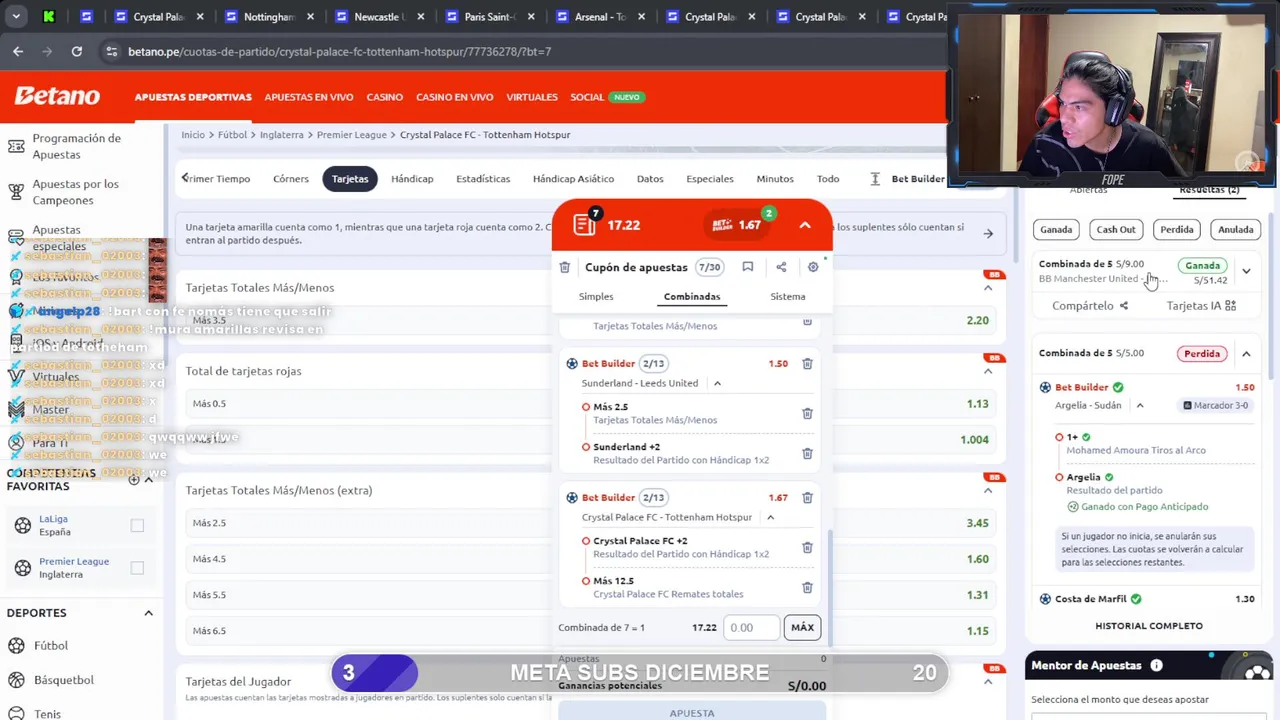Tick the LaLiga España checkbox

point(137,525)
